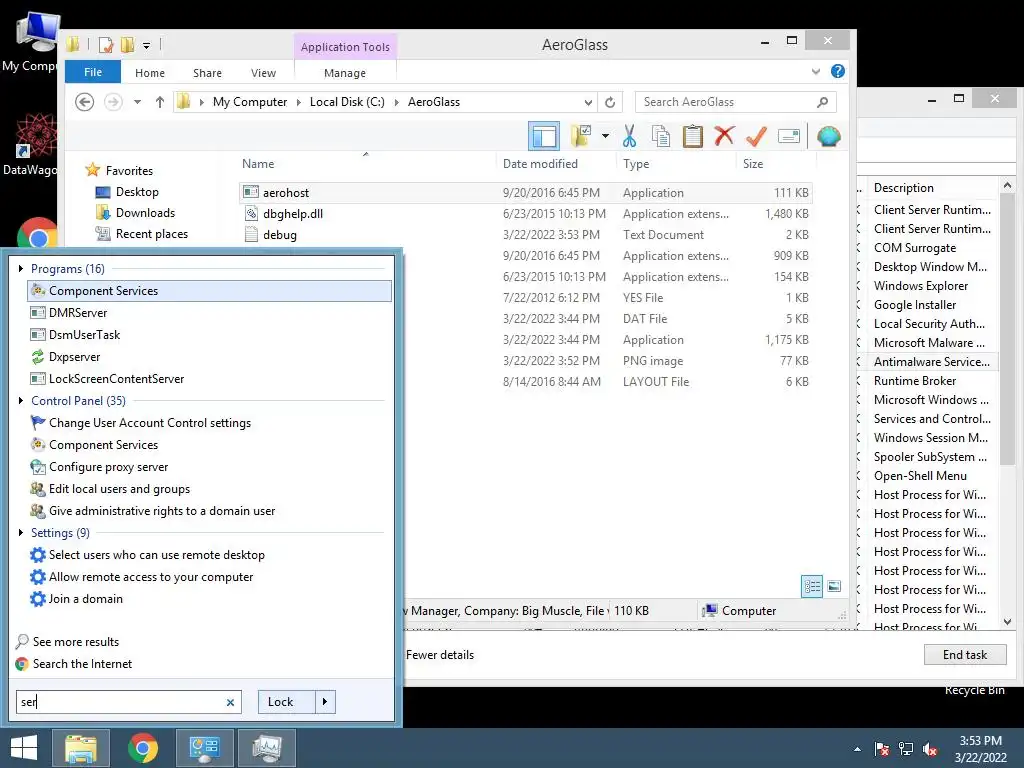Screen dimensions: 1024x768
Task: Expand the ribbon chevron
Action: [x=816, y=71]
